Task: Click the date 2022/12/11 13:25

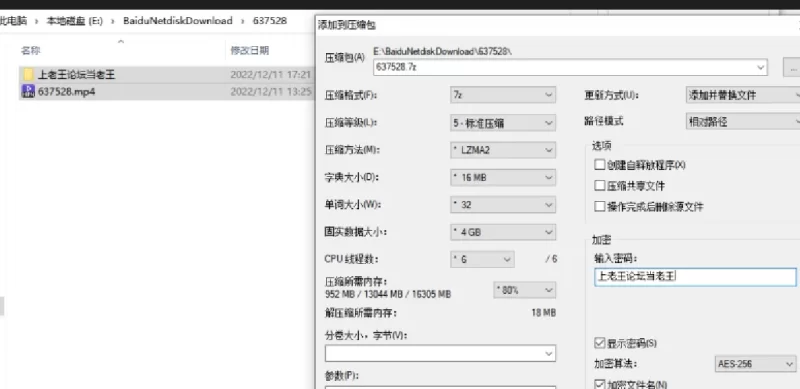Action: click(x=270, y=92)
